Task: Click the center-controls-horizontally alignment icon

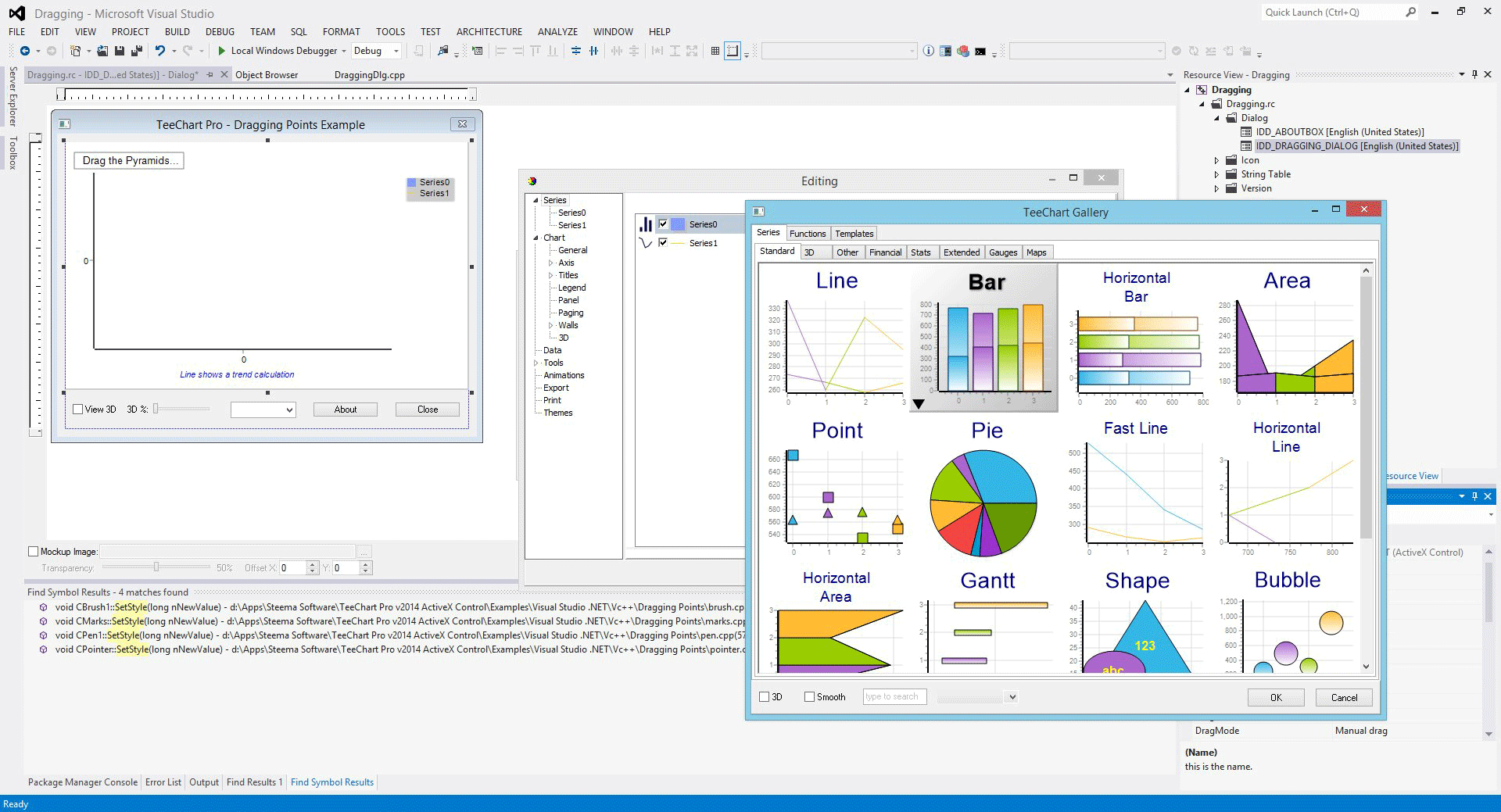Action: click(592, 51)
